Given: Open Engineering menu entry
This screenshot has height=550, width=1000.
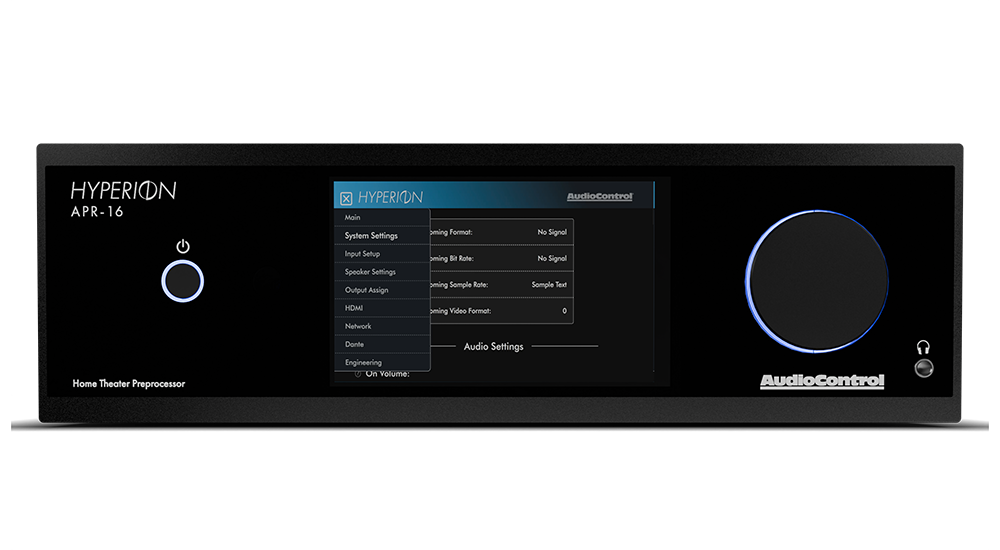Looking at the screenshot, I should [x=382, y=362].
